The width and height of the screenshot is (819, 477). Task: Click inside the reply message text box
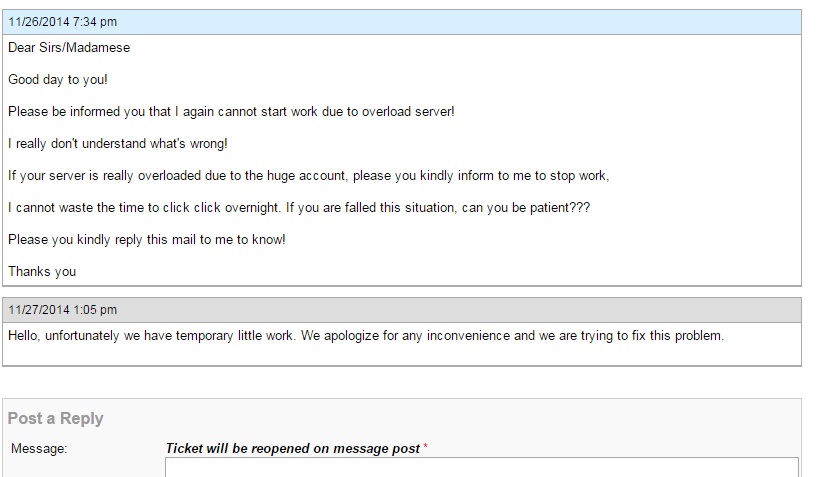(x=481, y=467)
